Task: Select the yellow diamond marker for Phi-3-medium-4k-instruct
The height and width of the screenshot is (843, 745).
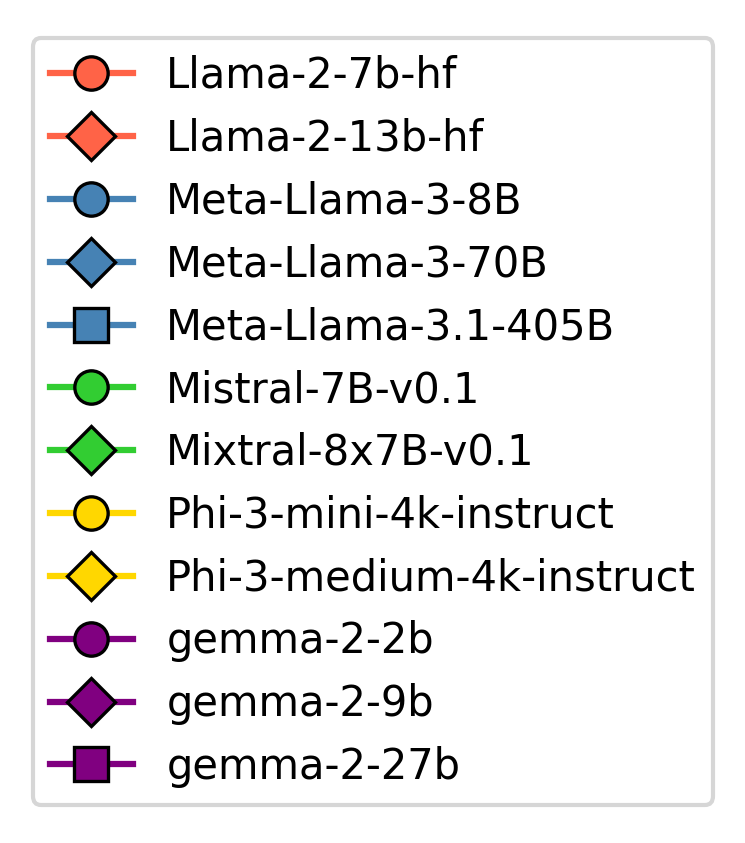Action: click(x=91, y=577)
